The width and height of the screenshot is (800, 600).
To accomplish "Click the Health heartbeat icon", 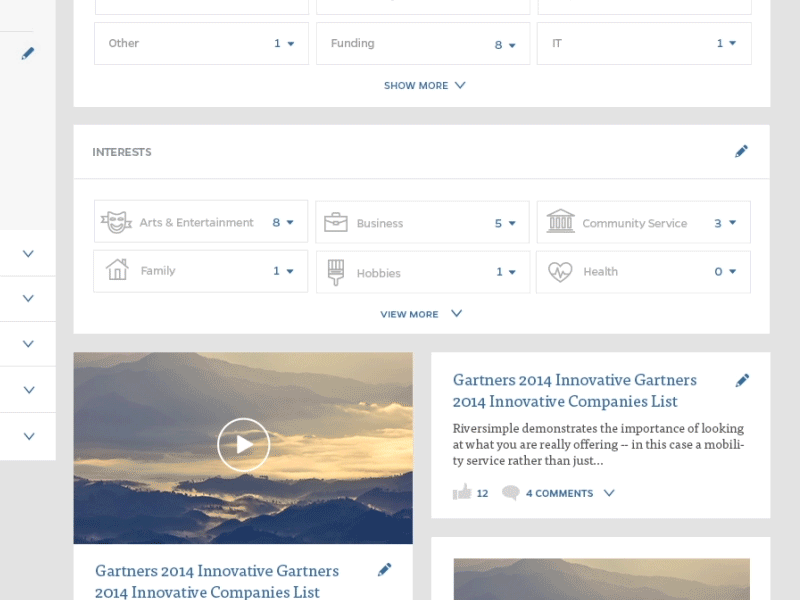I will point(560,271).
